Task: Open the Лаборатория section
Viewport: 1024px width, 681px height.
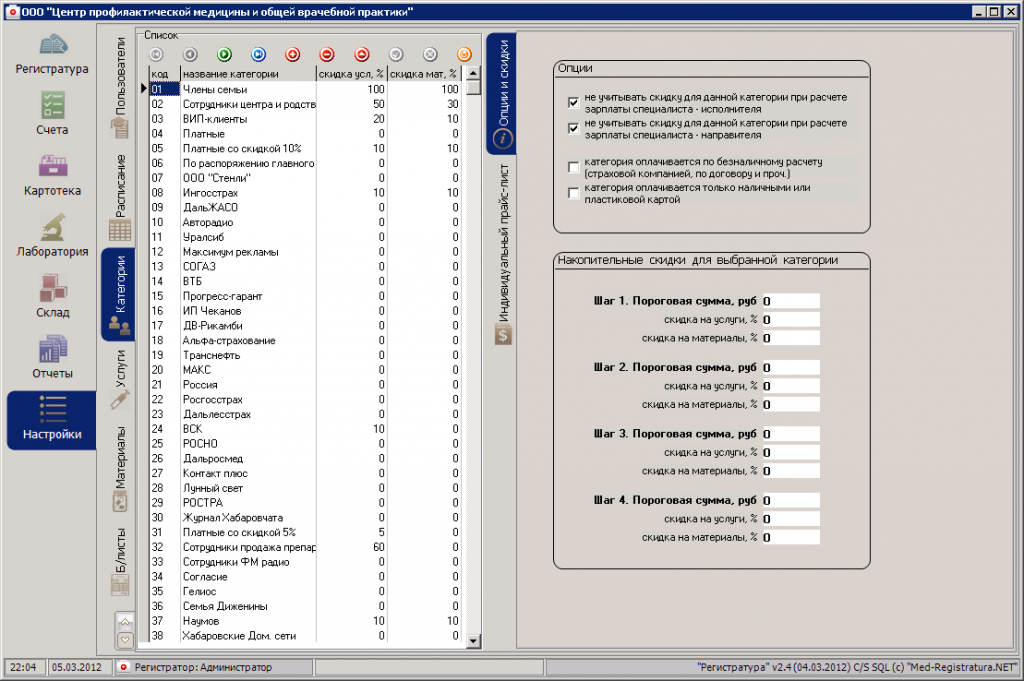Action: 52,237
